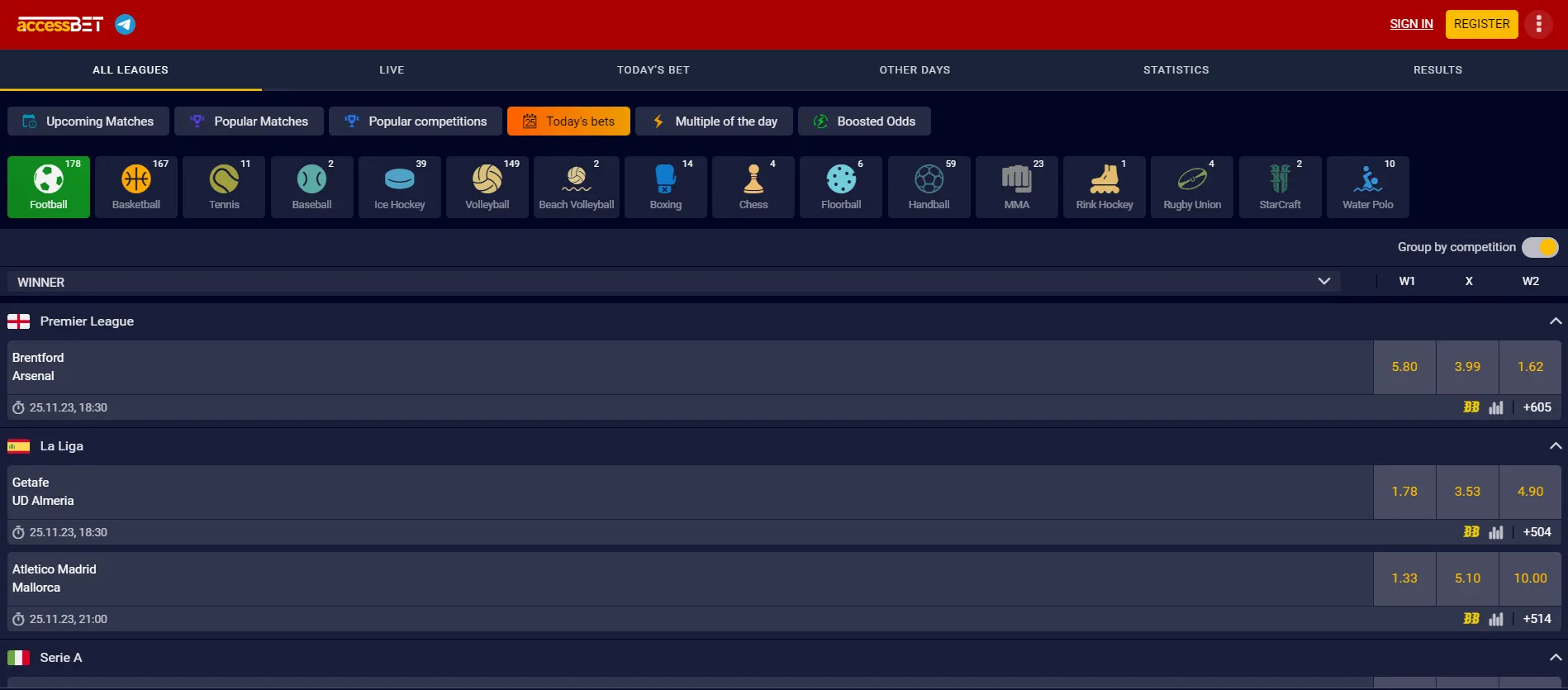The image size is (1568, 690).
Task: Select the Basketball sport icon
Action: (136, 187)
